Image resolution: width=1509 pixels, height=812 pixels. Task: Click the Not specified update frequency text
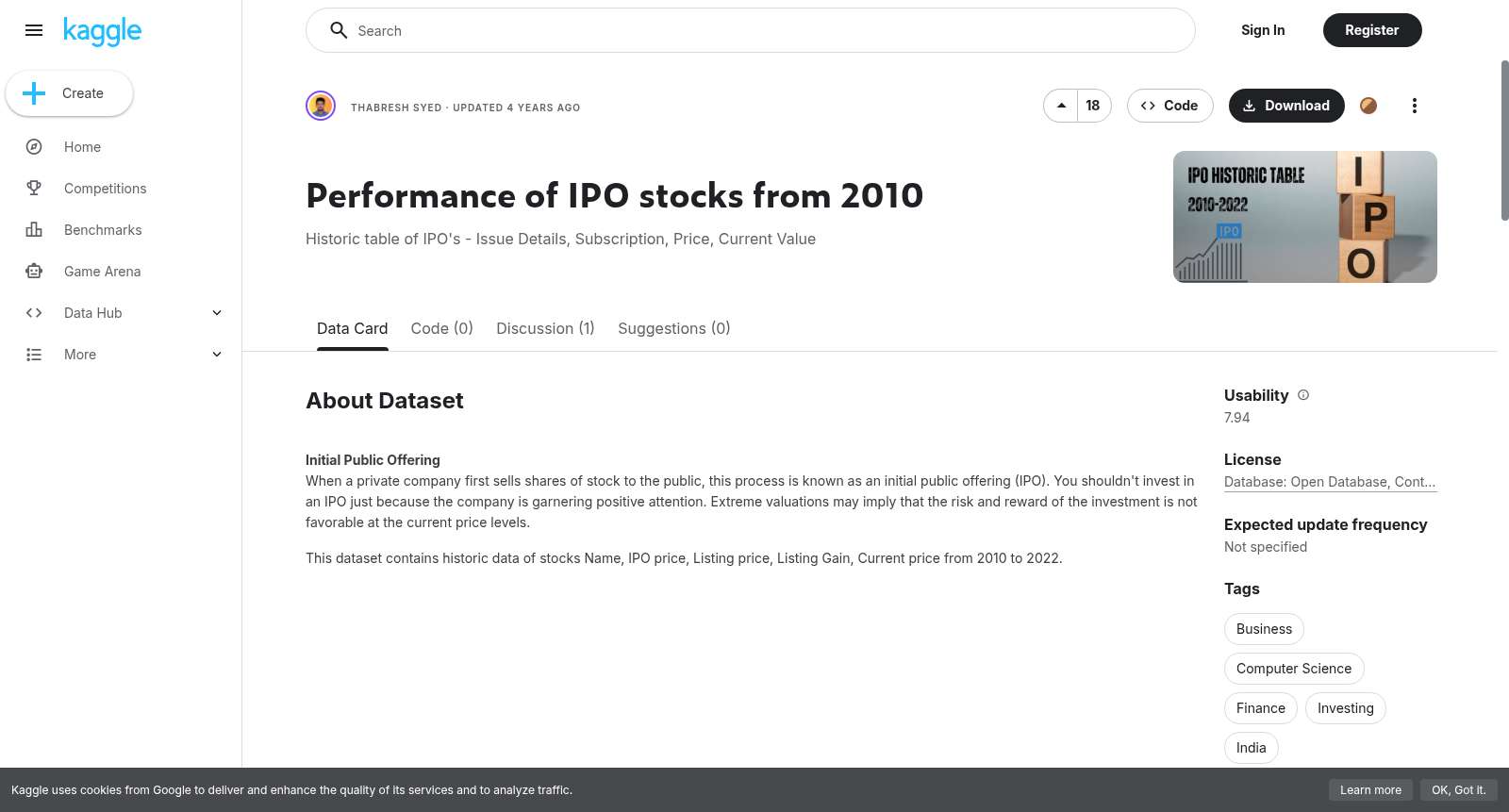tap(1266, 547)
